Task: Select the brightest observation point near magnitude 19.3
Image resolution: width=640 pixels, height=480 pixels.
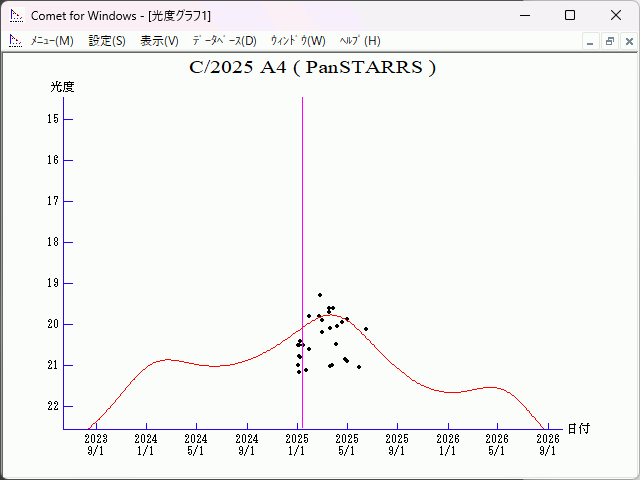Action: pyautogui.click(x=320, y=295)
